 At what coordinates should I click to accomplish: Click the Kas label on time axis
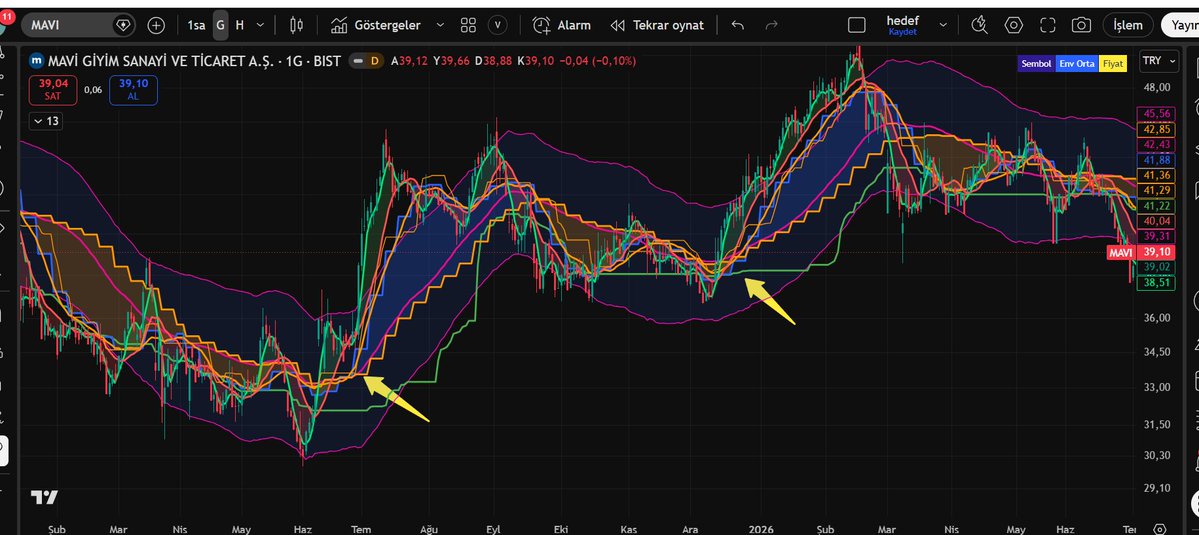[629, 529]
